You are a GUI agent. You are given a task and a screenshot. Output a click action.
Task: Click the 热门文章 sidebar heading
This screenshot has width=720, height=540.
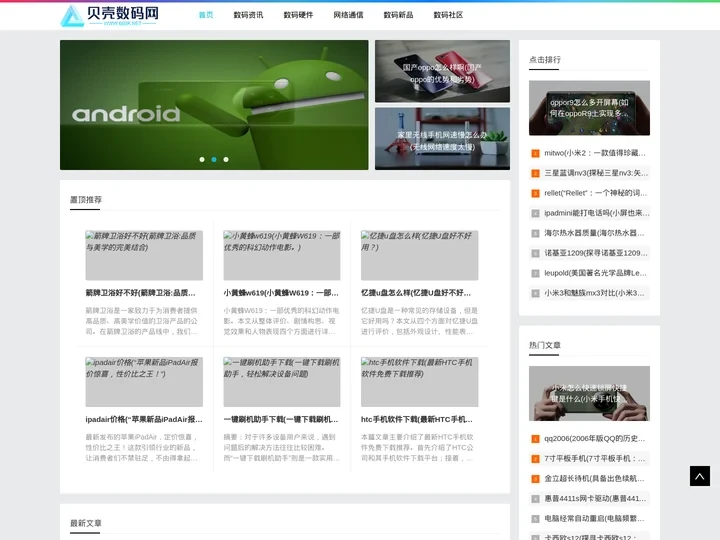tap(545, 345)
